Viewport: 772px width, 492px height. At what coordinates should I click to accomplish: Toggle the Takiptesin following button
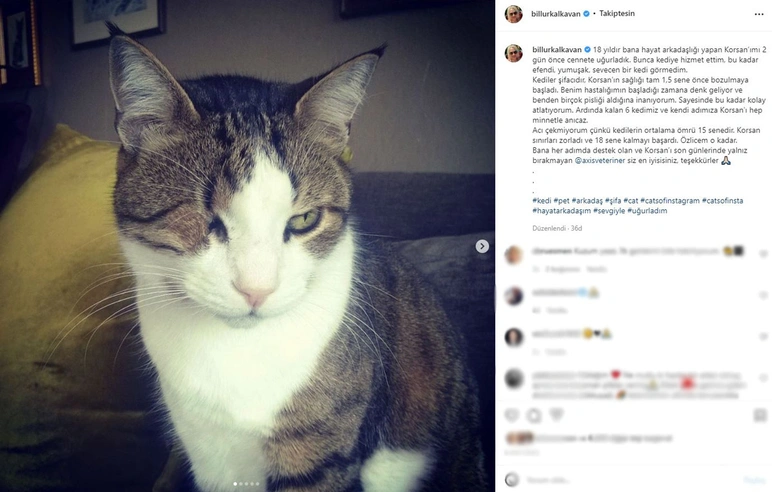point(617,14)
